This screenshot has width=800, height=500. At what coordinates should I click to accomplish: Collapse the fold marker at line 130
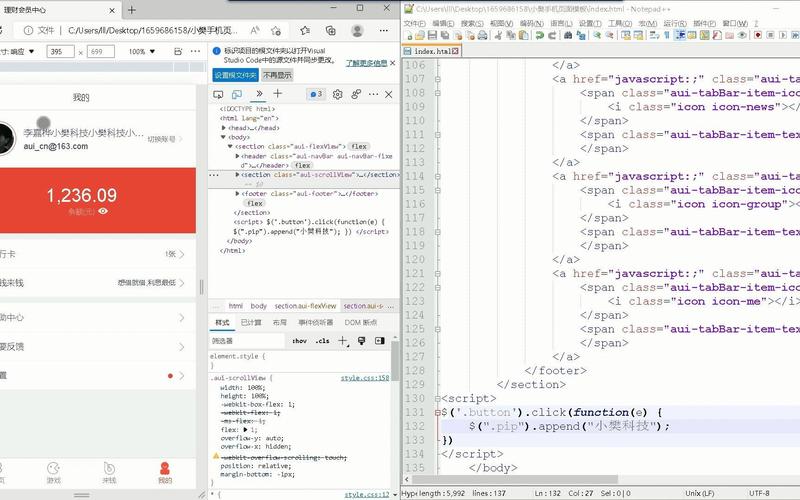438,398
